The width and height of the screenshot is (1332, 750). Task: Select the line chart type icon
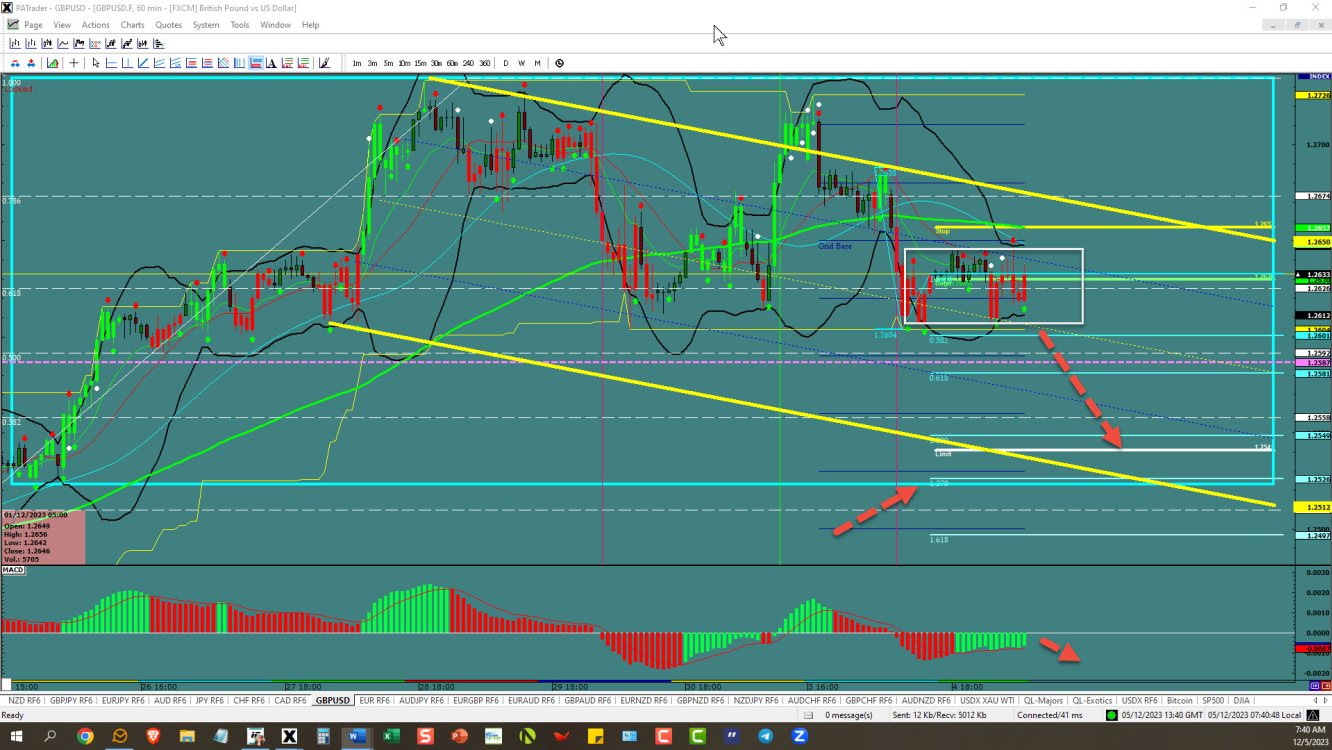pyautogui.click(x=63, y=43)
